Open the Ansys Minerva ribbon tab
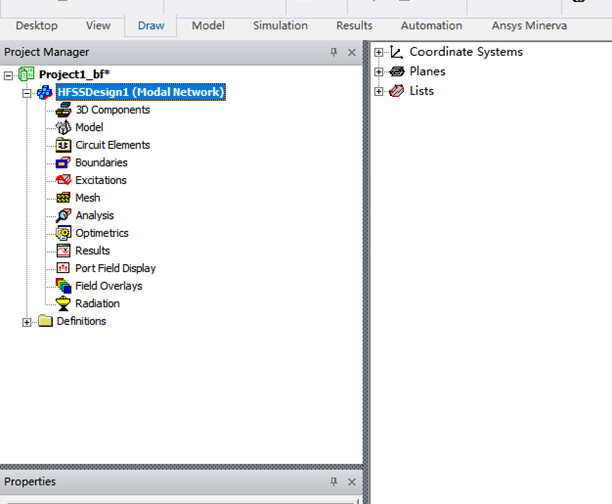This screenshot has width=612, height=504. [x=529, y=26]
